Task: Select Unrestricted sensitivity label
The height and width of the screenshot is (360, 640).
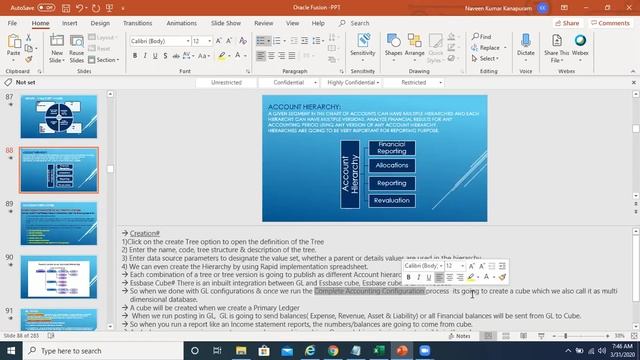Action: pos(227,82)
